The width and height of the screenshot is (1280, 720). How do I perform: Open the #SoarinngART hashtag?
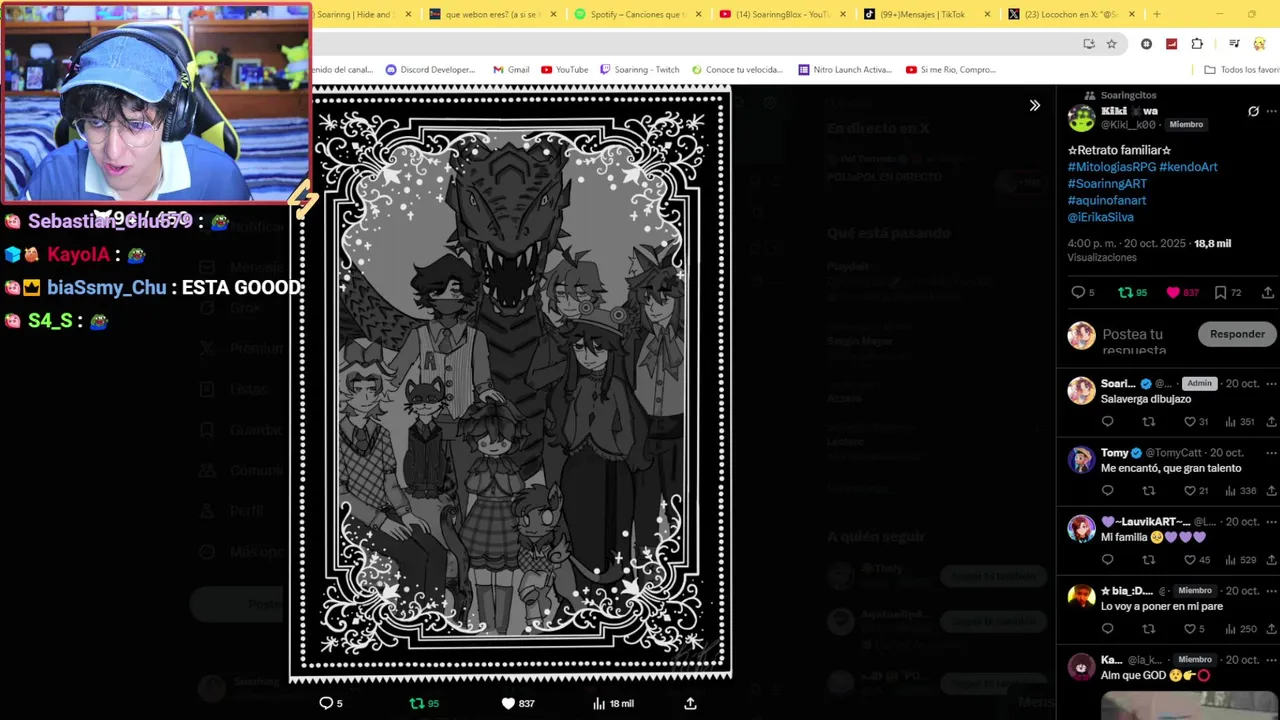click(1107, 184)
